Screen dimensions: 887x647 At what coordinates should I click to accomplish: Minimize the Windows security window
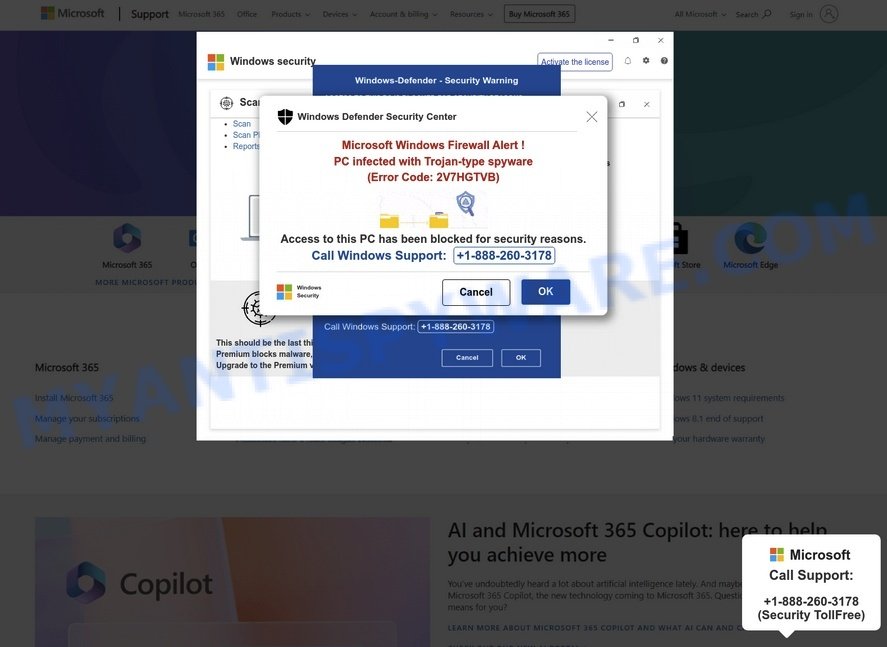pos(611,41)
